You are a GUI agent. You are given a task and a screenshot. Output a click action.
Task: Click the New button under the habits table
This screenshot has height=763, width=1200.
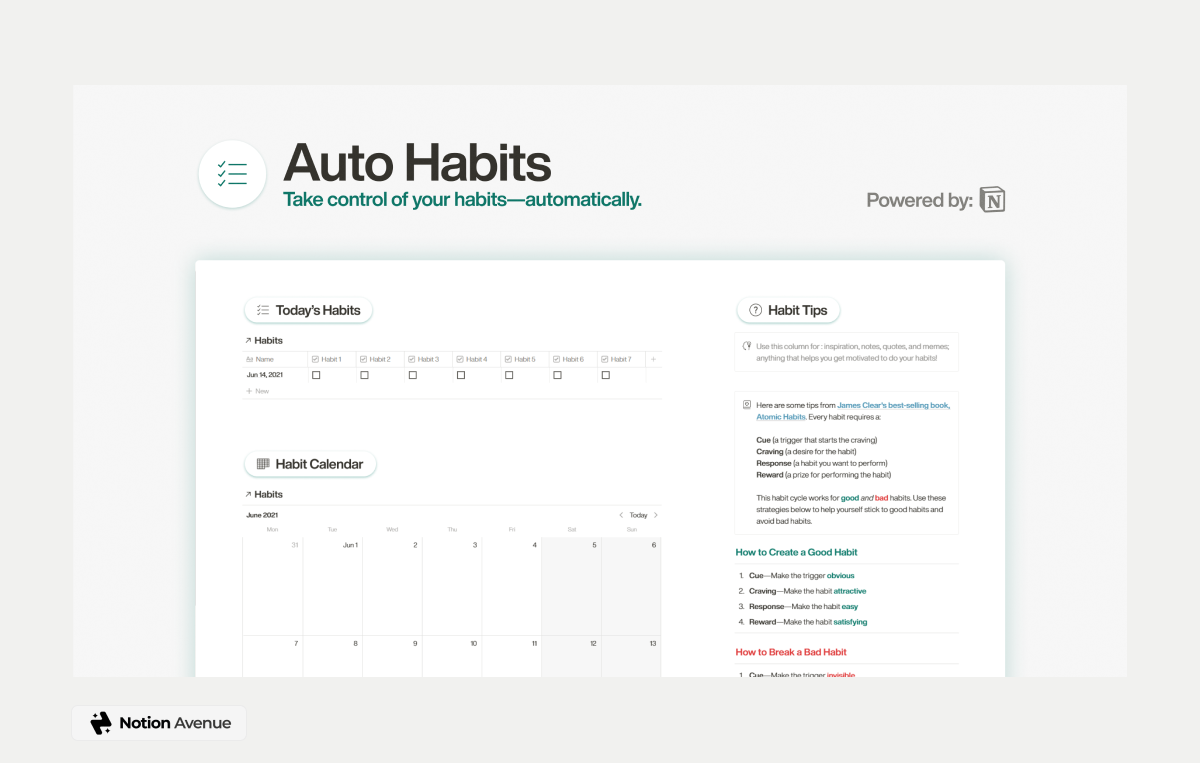point(257,390)
